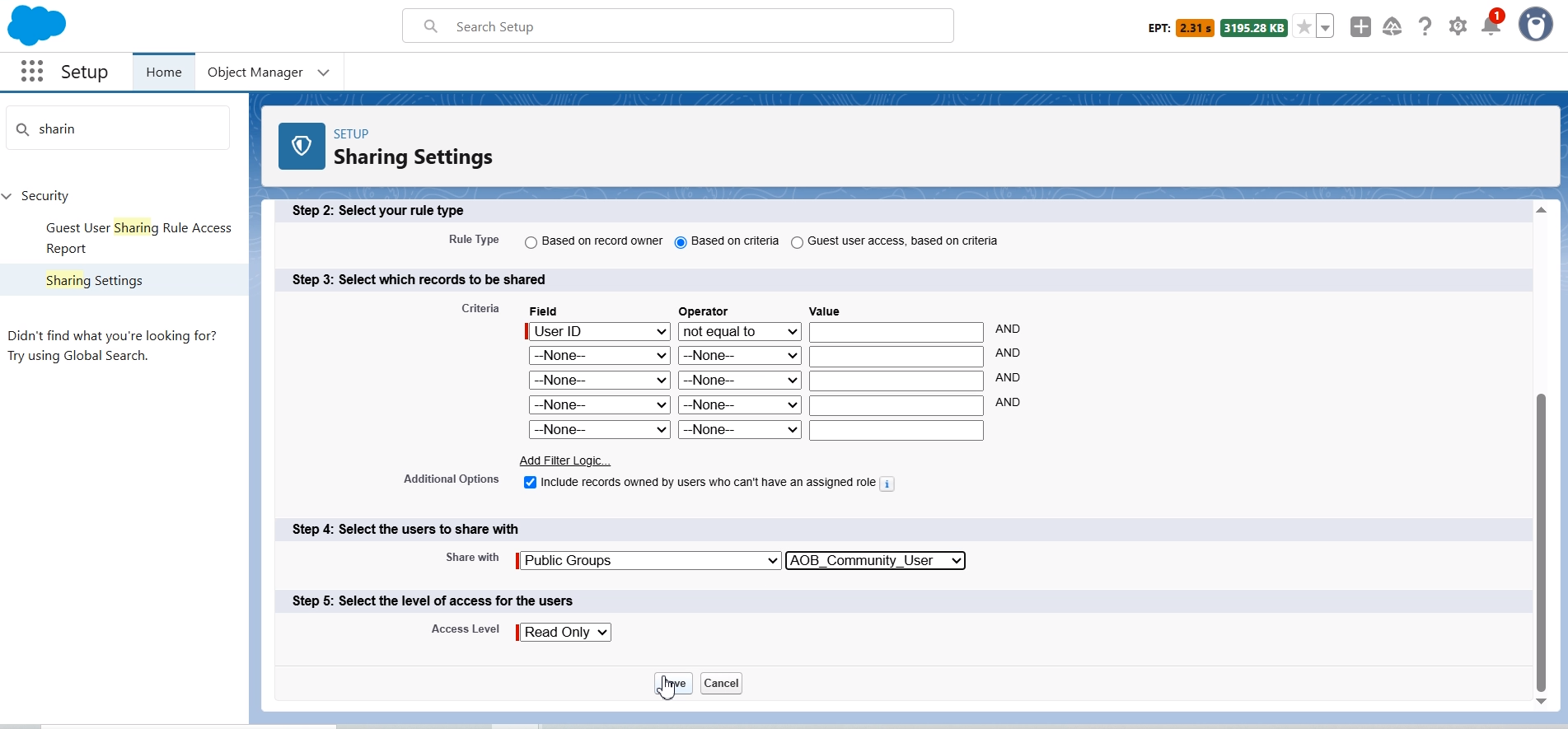Click the info icon beside assigned role option
This screenshot has width=1568, height=729.
point(887,484)
